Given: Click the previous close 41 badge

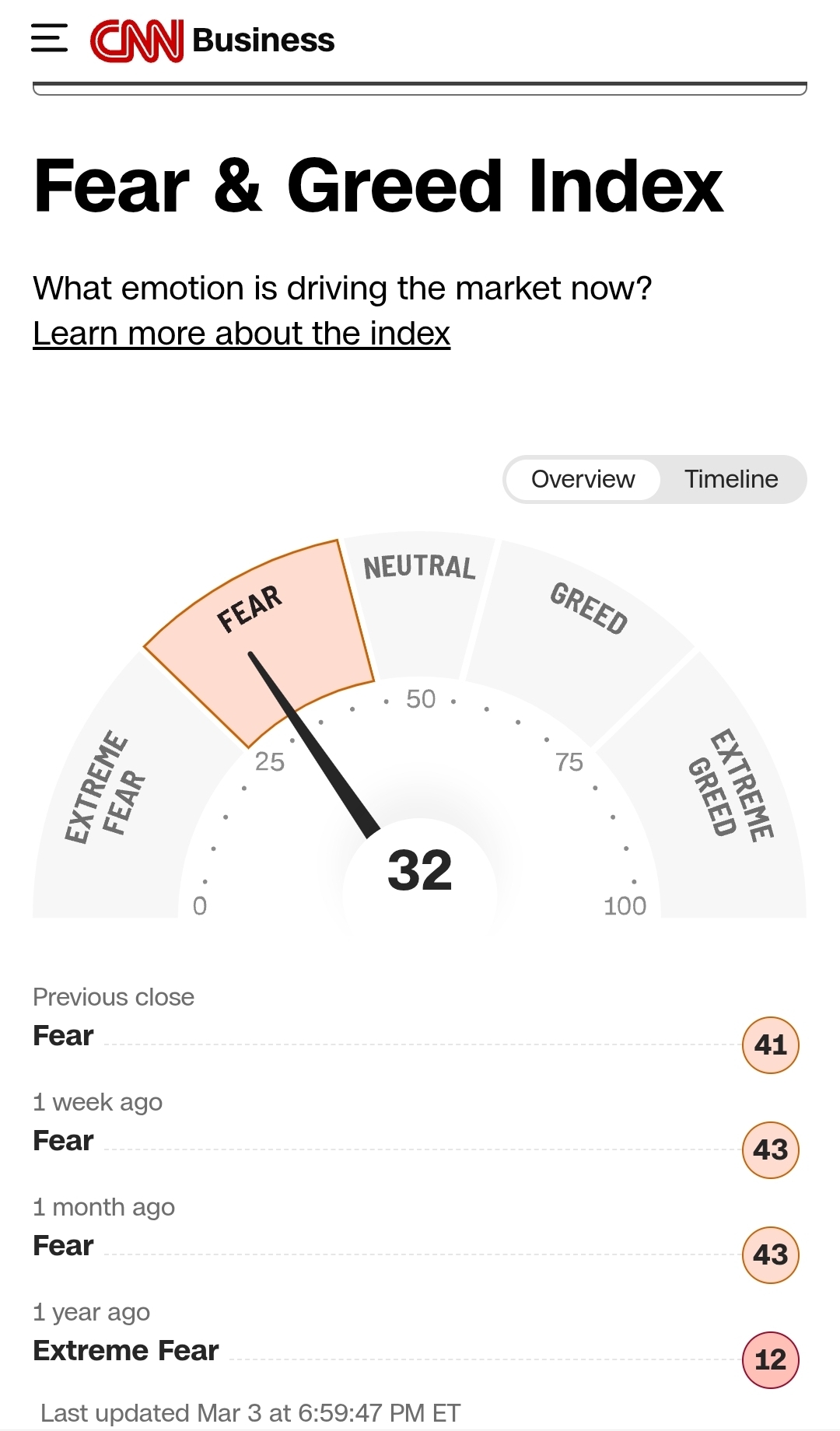Looking at the screenshot, I should 770,1044.
